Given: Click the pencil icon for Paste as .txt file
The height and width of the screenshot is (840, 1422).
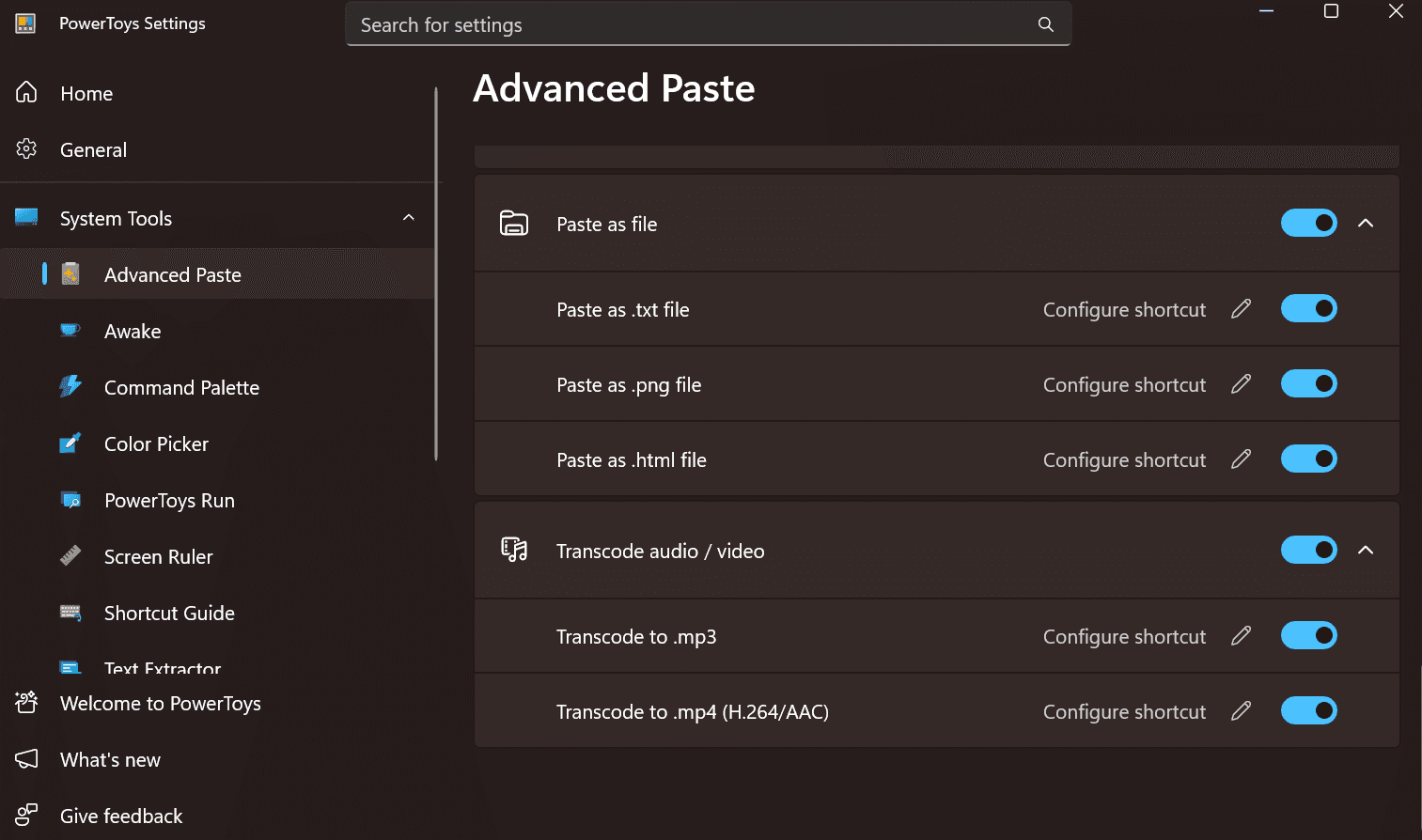Looking at the screenshot, I should [x=1241, y=309].
